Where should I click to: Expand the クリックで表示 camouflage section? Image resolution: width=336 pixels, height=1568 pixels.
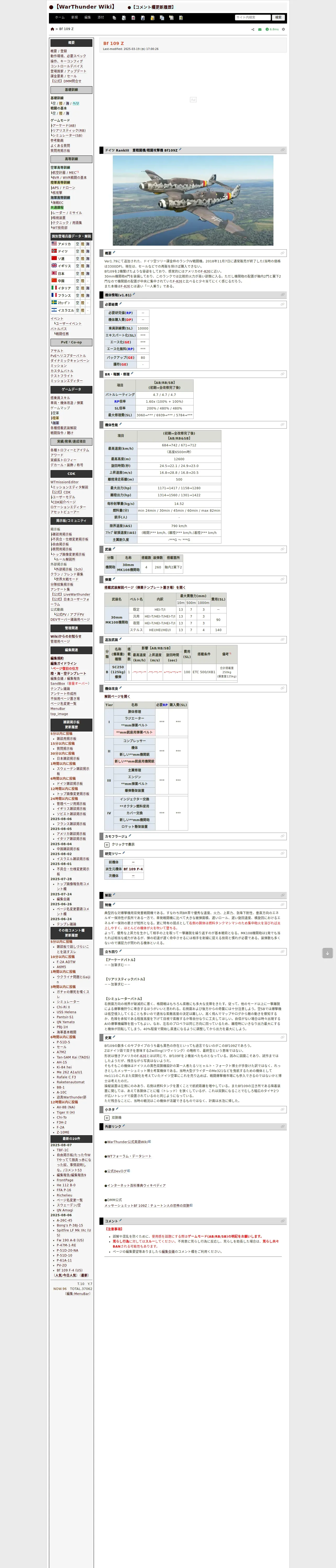pos(107,844)
